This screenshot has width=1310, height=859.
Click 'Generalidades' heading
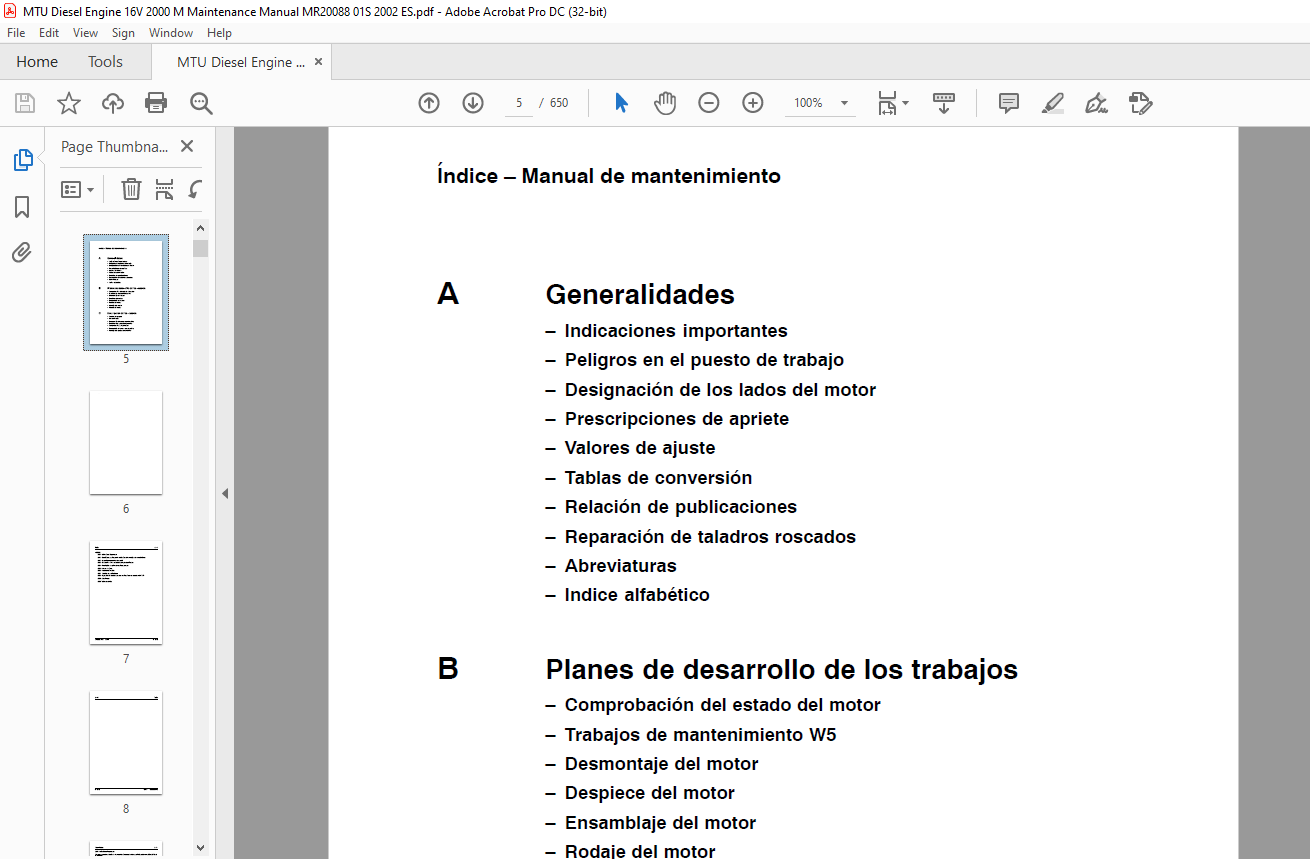click(x=640, y=294)
